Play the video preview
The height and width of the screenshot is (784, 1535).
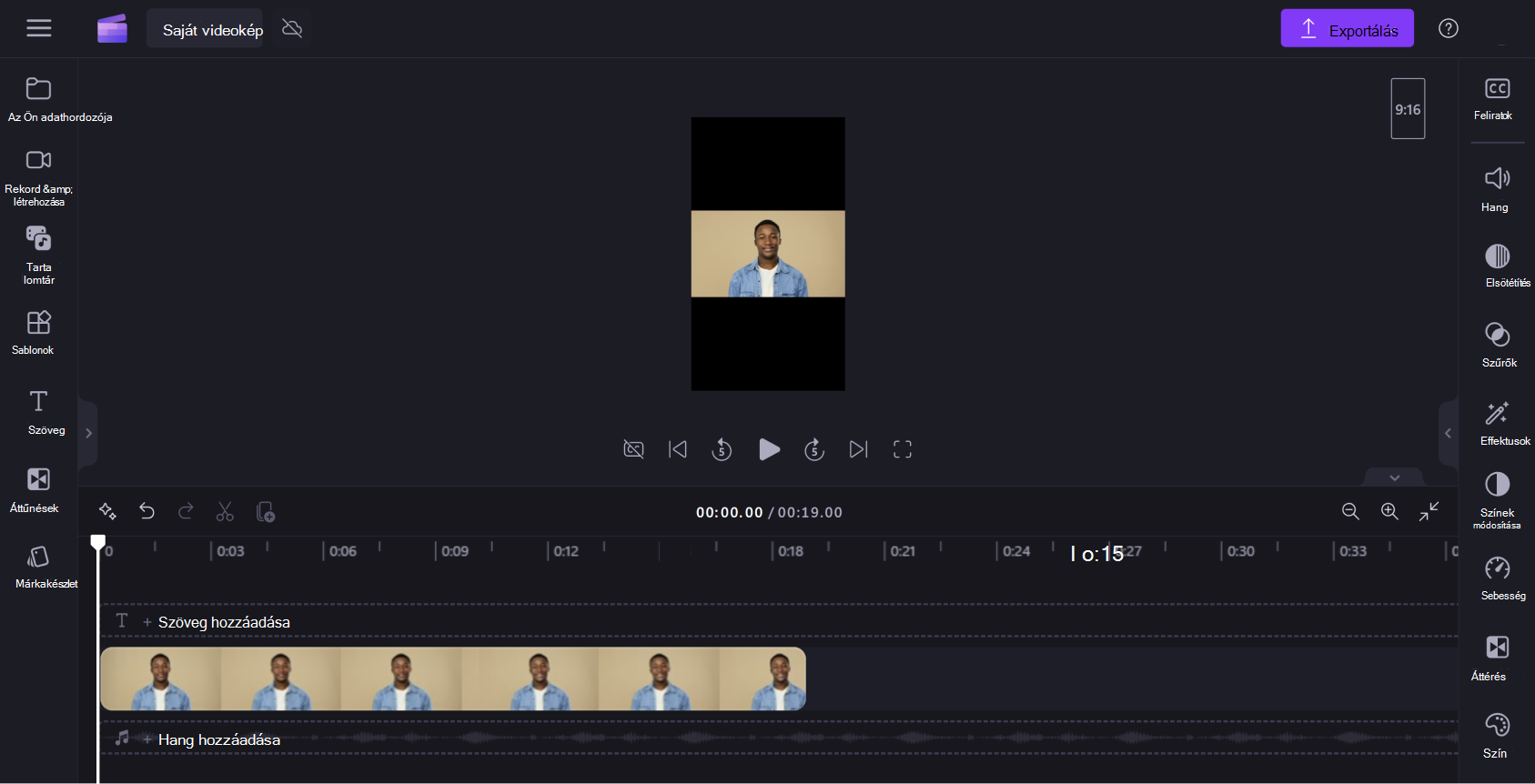point(769,449)
